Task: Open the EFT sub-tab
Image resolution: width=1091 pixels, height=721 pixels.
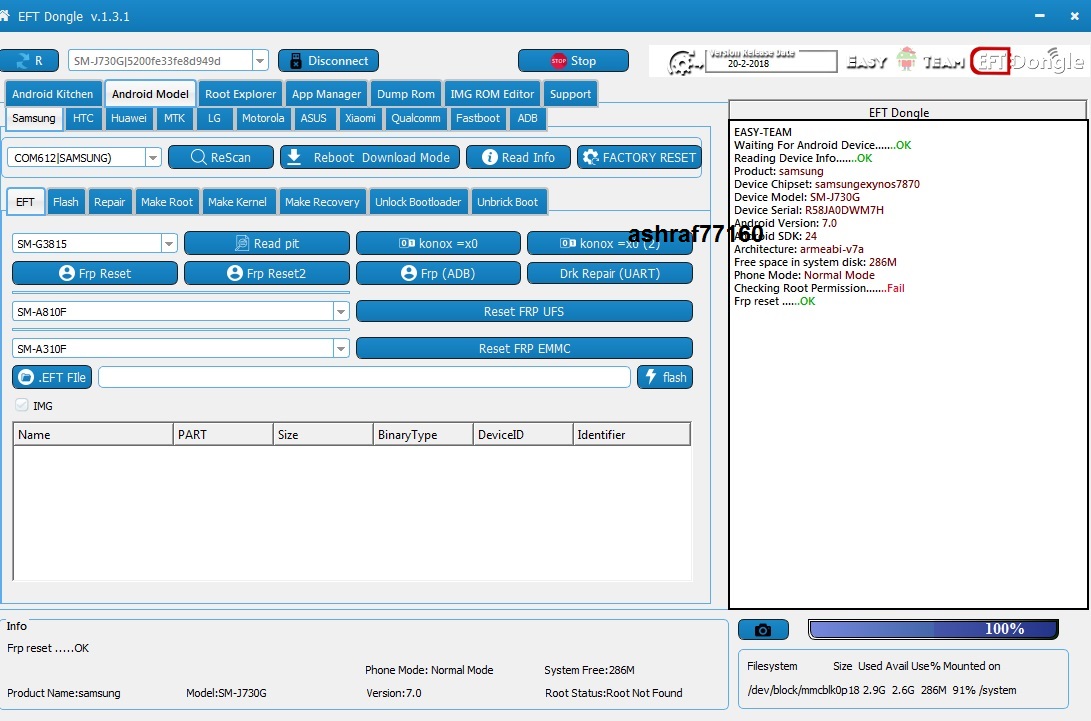Action: [x=26, y=201]
